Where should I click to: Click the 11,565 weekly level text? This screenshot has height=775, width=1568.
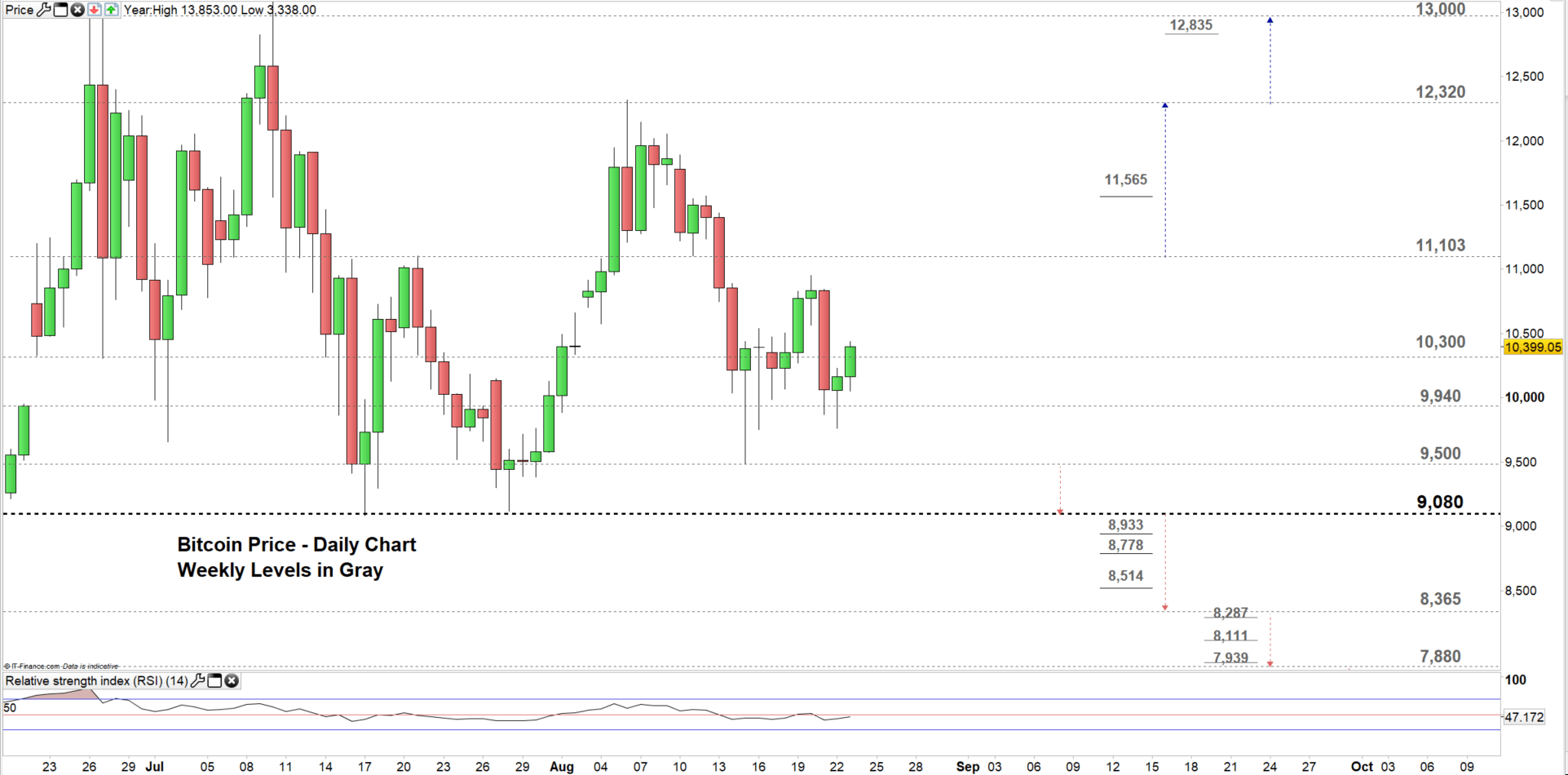[x=1126, y=179]
